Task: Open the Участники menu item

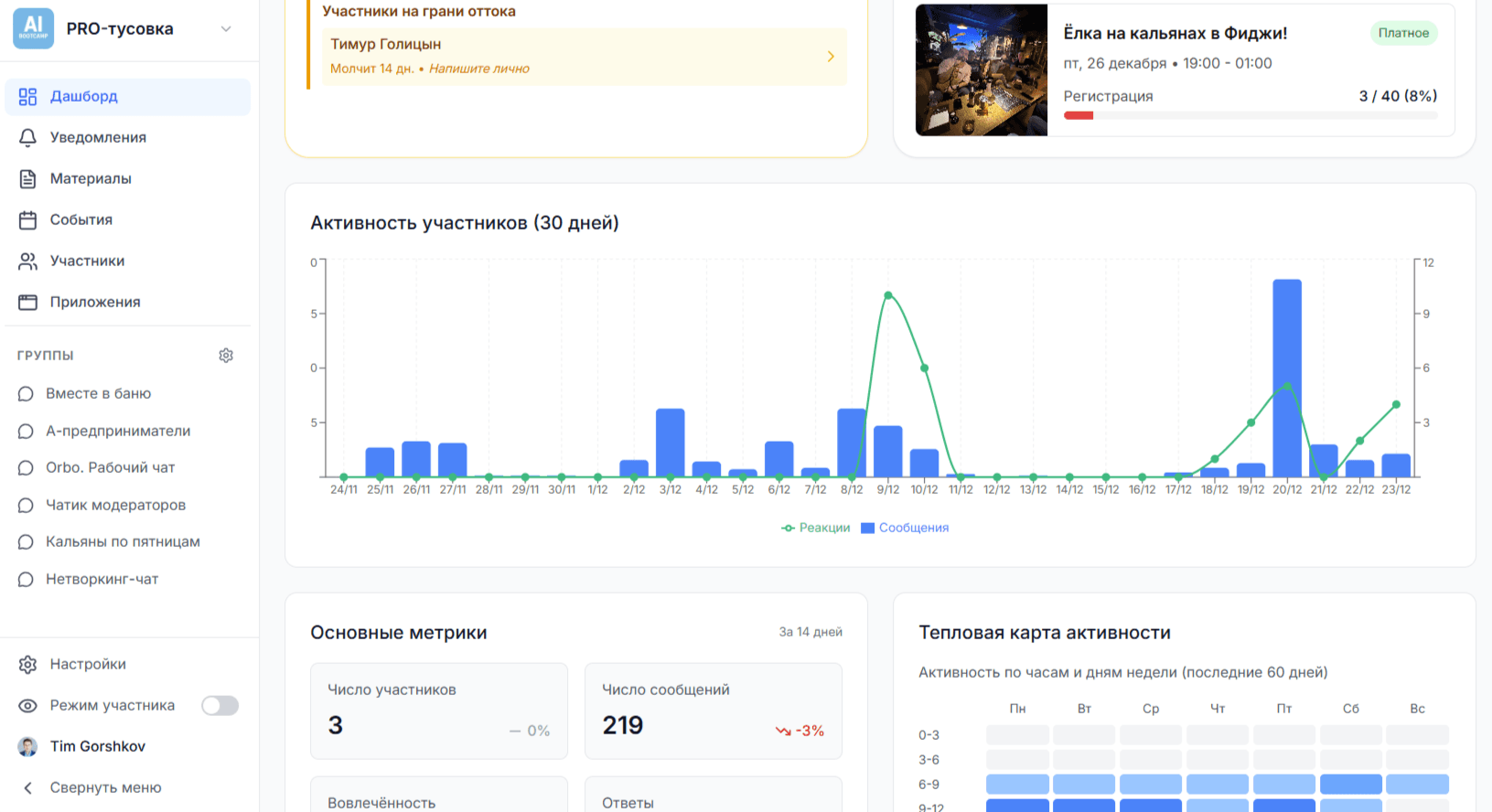Action: coord(87,262)
